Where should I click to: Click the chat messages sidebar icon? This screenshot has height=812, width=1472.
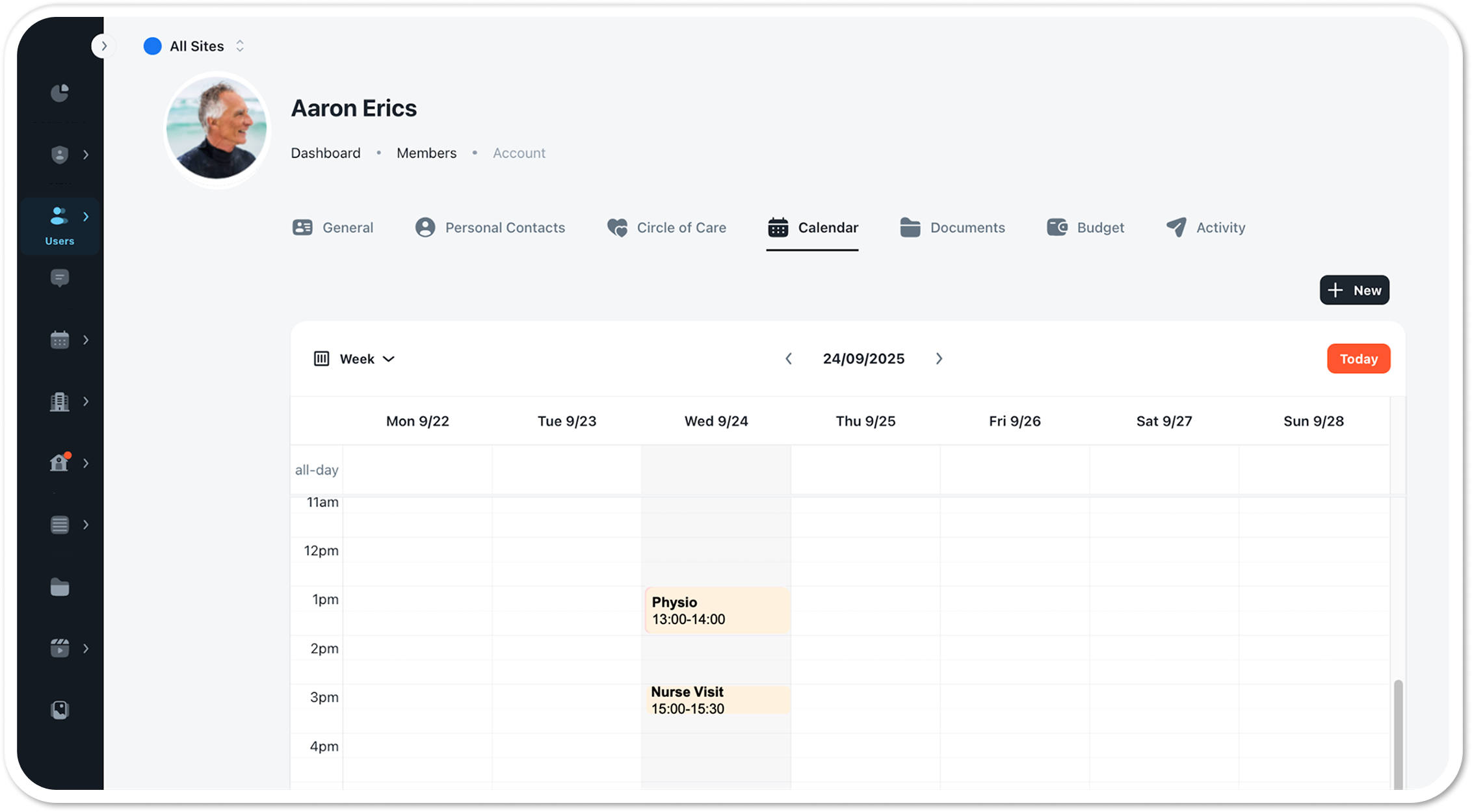pyautogui.click(x=59, y=278)
